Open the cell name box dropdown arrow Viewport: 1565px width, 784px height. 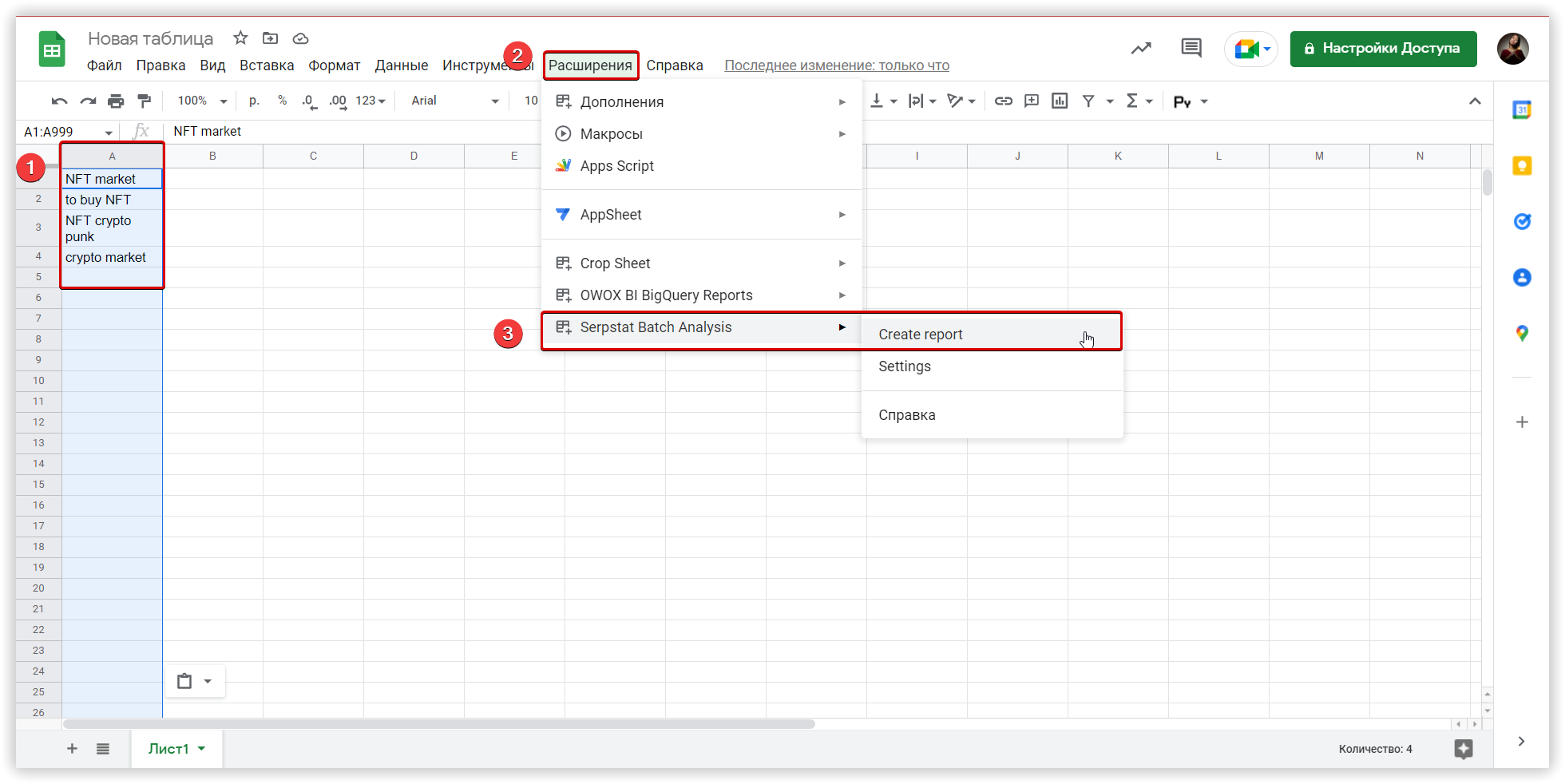(x=109, y=133)
